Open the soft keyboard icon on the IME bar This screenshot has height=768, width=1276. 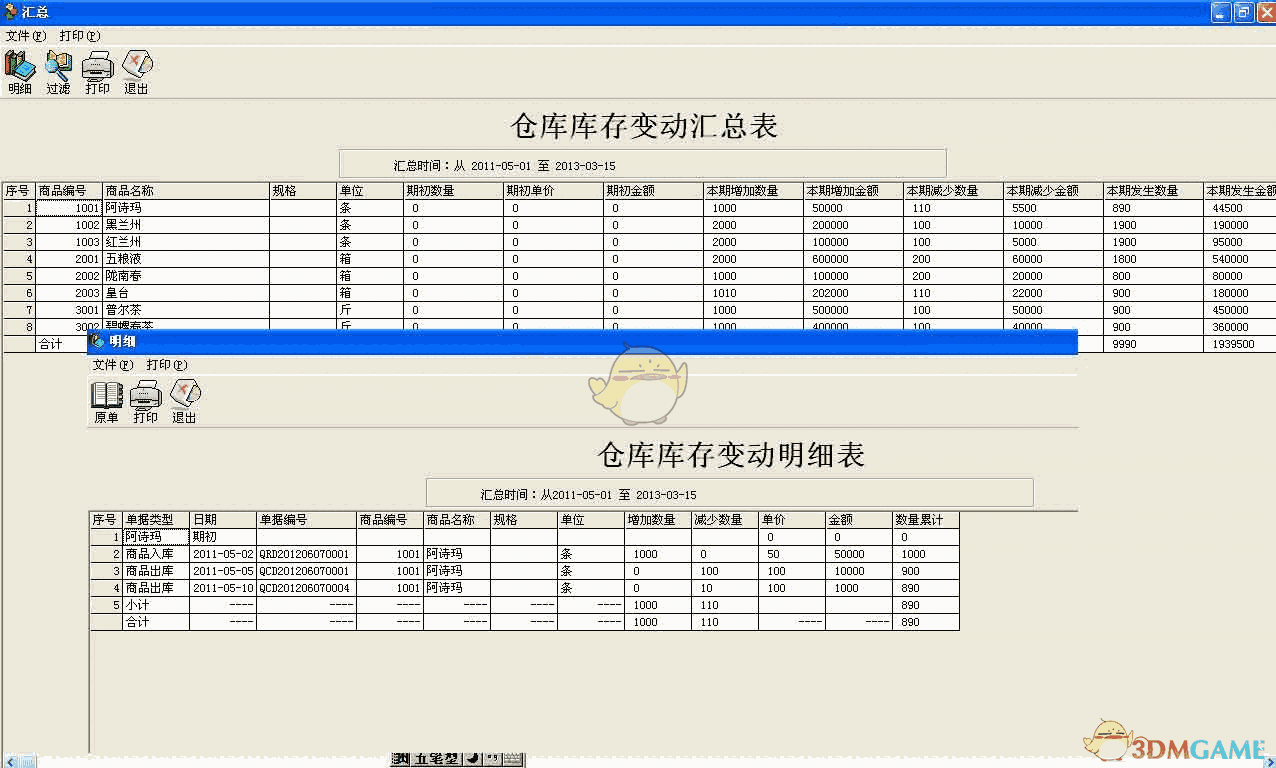tap(513, 760)
